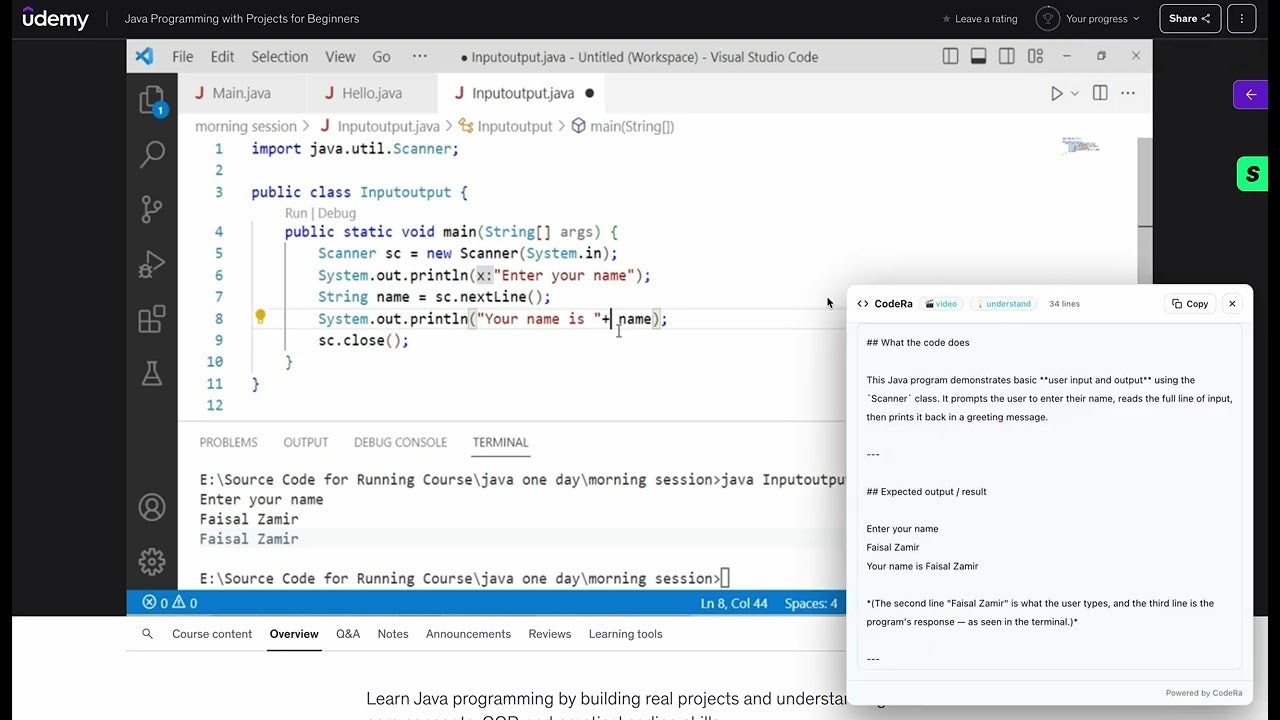Open Udemy more options kebab menu
Viewport: 1280px width, 720px height.
pyautogui.click(x=1241, y=19)
